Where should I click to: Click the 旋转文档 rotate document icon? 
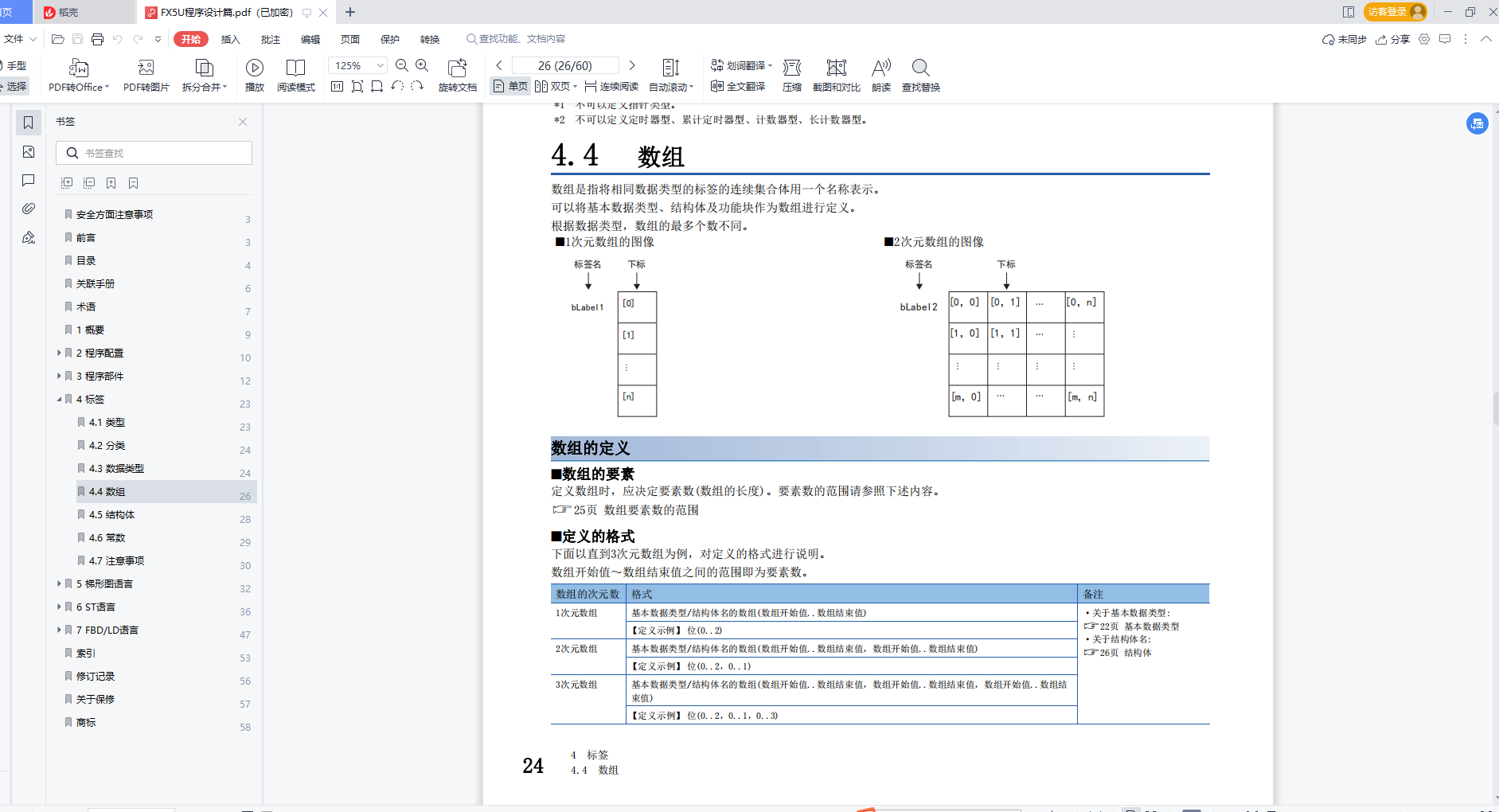[457, 68]
